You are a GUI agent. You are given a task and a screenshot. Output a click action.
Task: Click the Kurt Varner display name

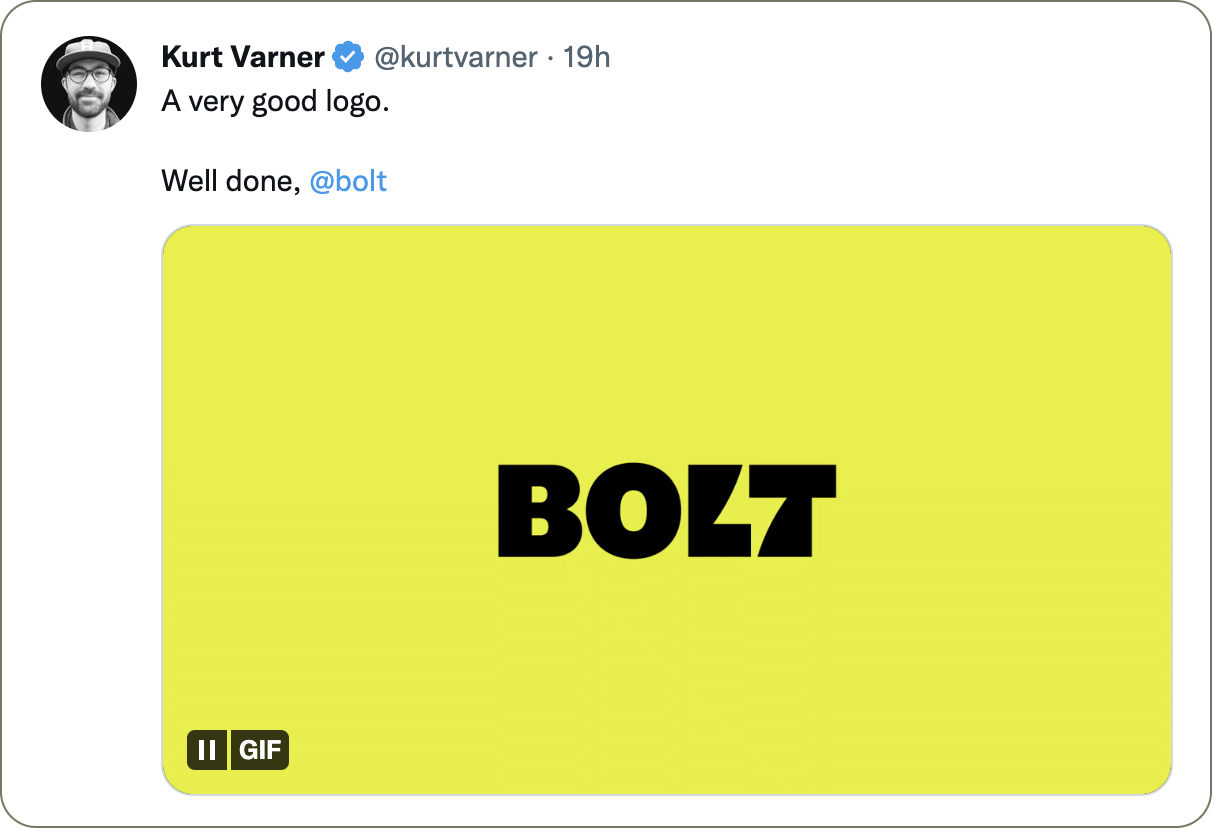(x=243, y=58)
